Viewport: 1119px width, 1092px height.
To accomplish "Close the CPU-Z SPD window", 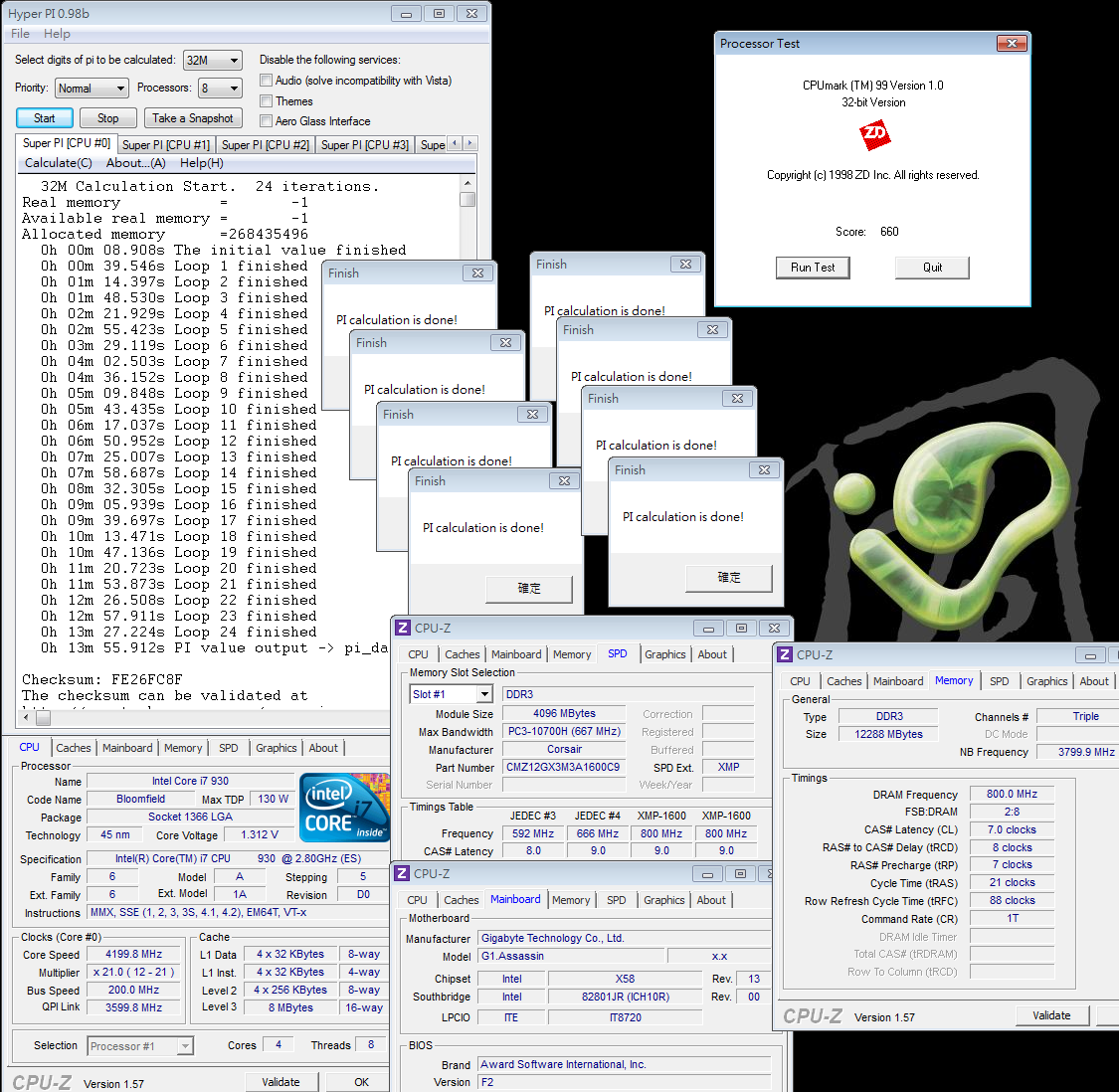I will click(x=774, y=629).
